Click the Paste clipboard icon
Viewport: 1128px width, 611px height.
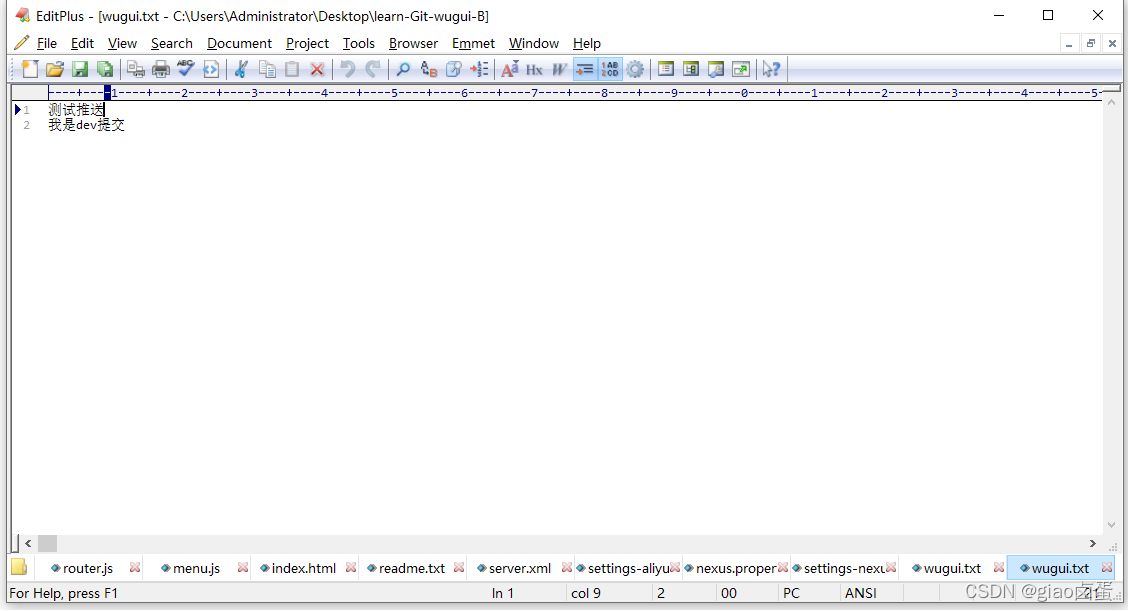click(291, 69)
